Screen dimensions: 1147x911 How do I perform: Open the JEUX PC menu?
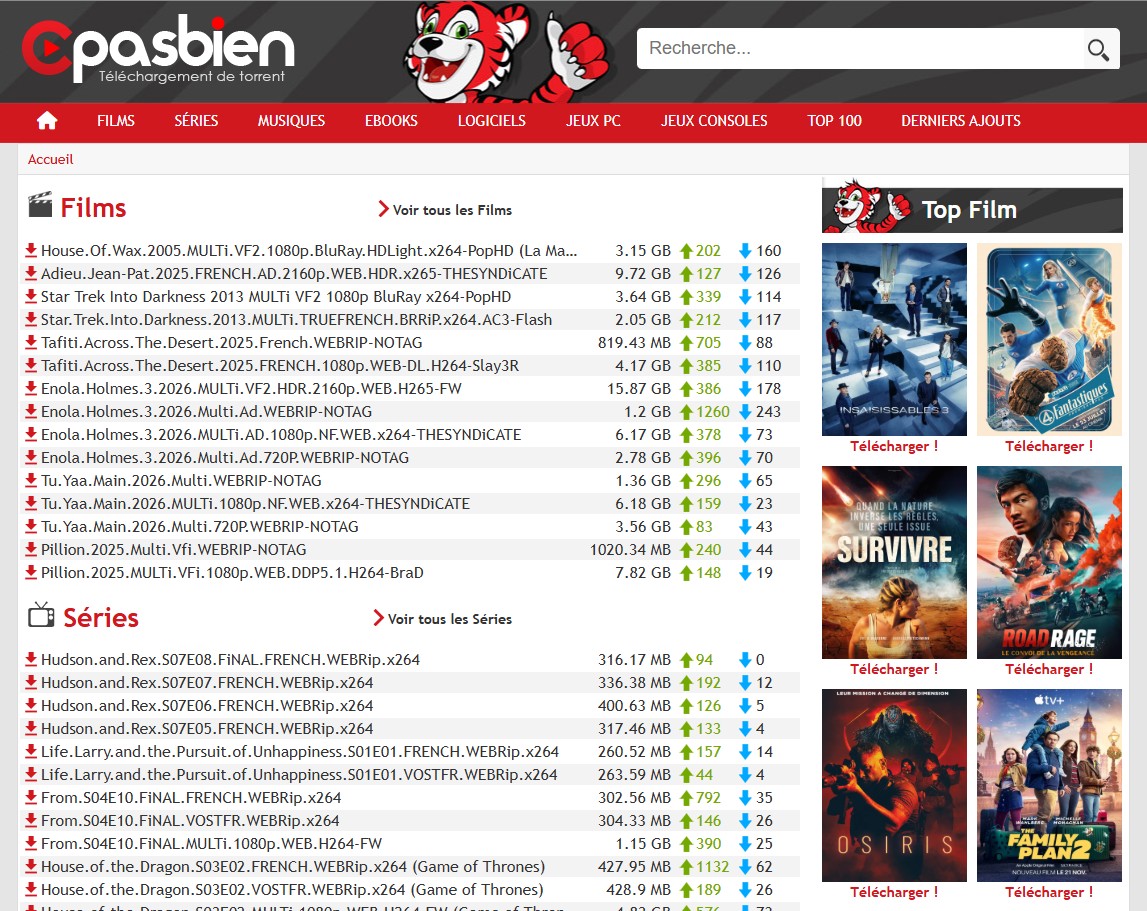pos(593,121)
